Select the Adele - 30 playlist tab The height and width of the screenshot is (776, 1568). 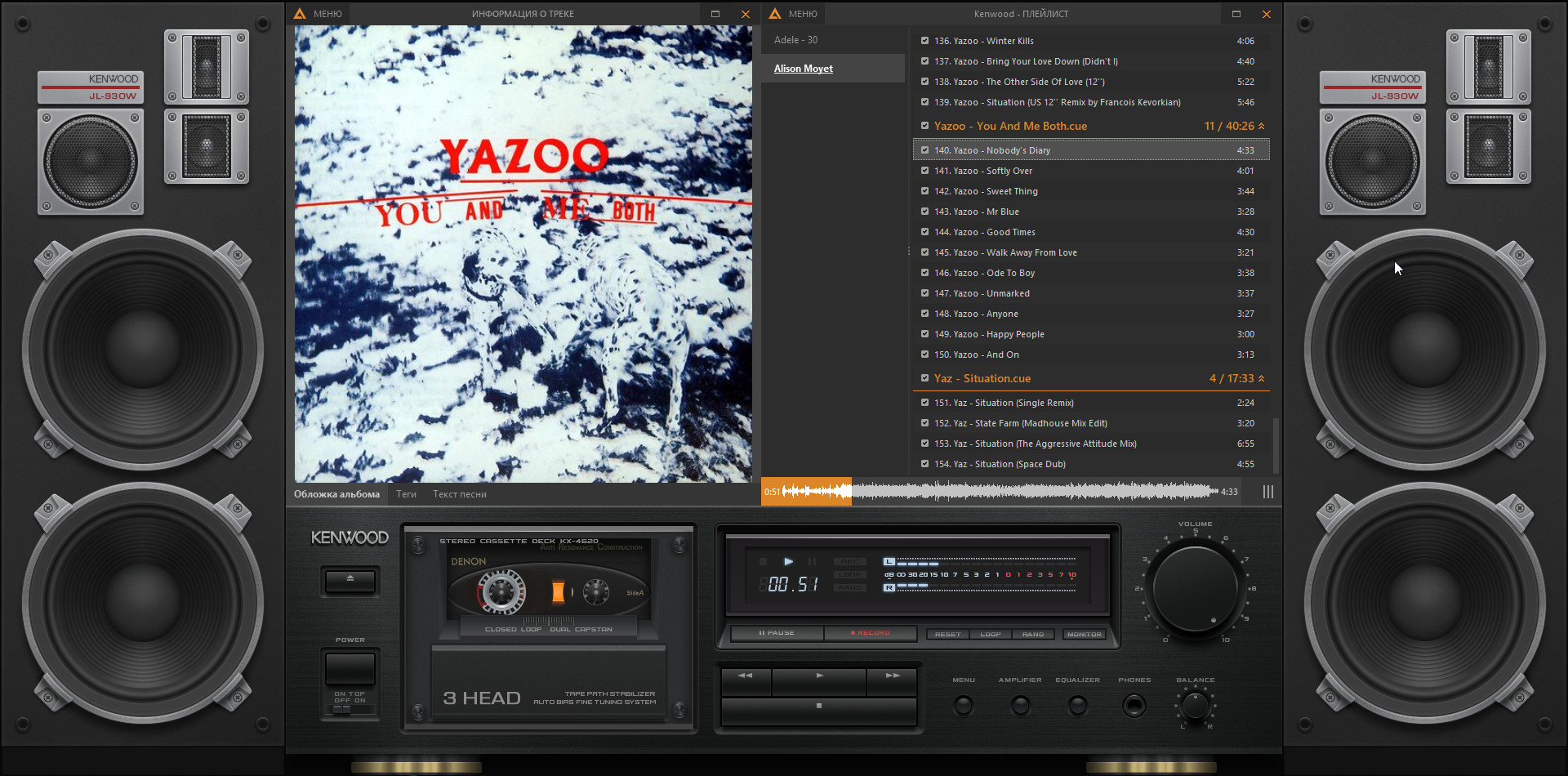pos(833,40)
